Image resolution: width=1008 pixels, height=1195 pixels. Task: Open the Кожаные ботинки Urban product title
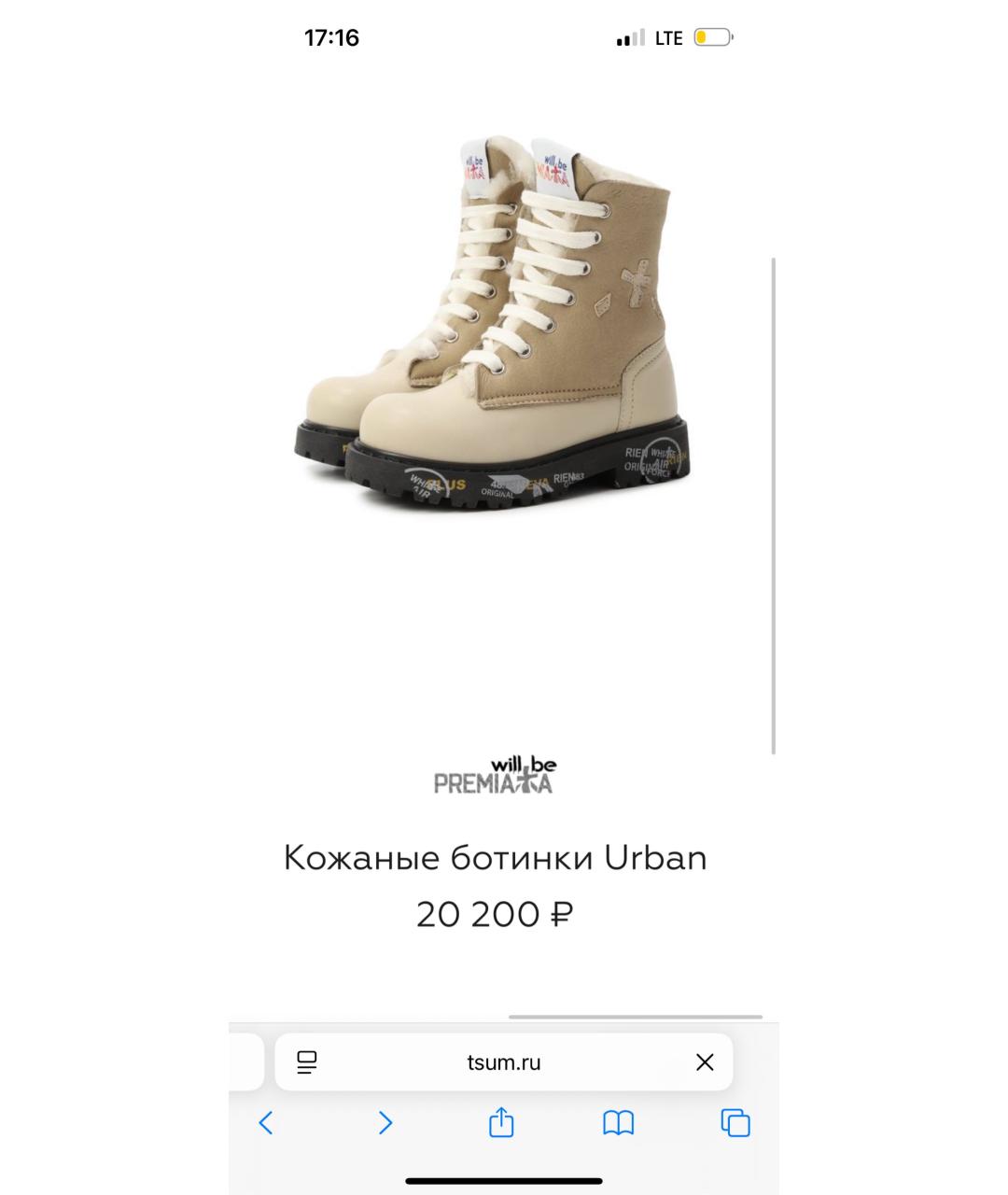pos(495,857)
